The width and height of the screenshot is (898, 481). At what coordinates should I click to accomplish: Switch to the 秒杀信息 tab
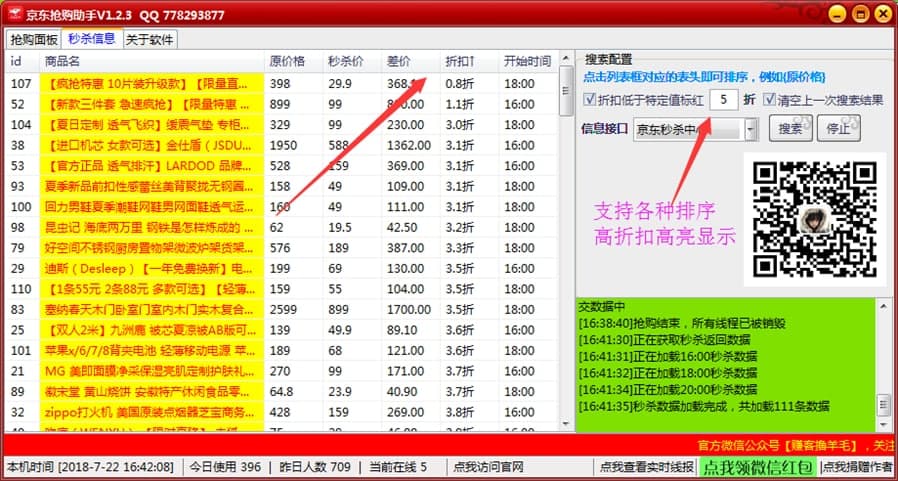click(x=92, y=39)
